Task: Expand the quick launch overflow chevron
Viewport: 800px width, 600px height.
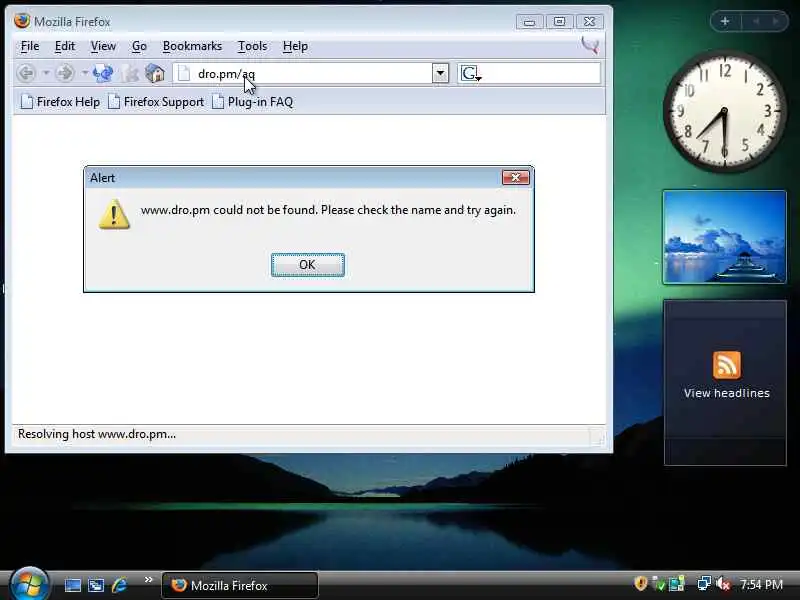Action: coord(148,580)
